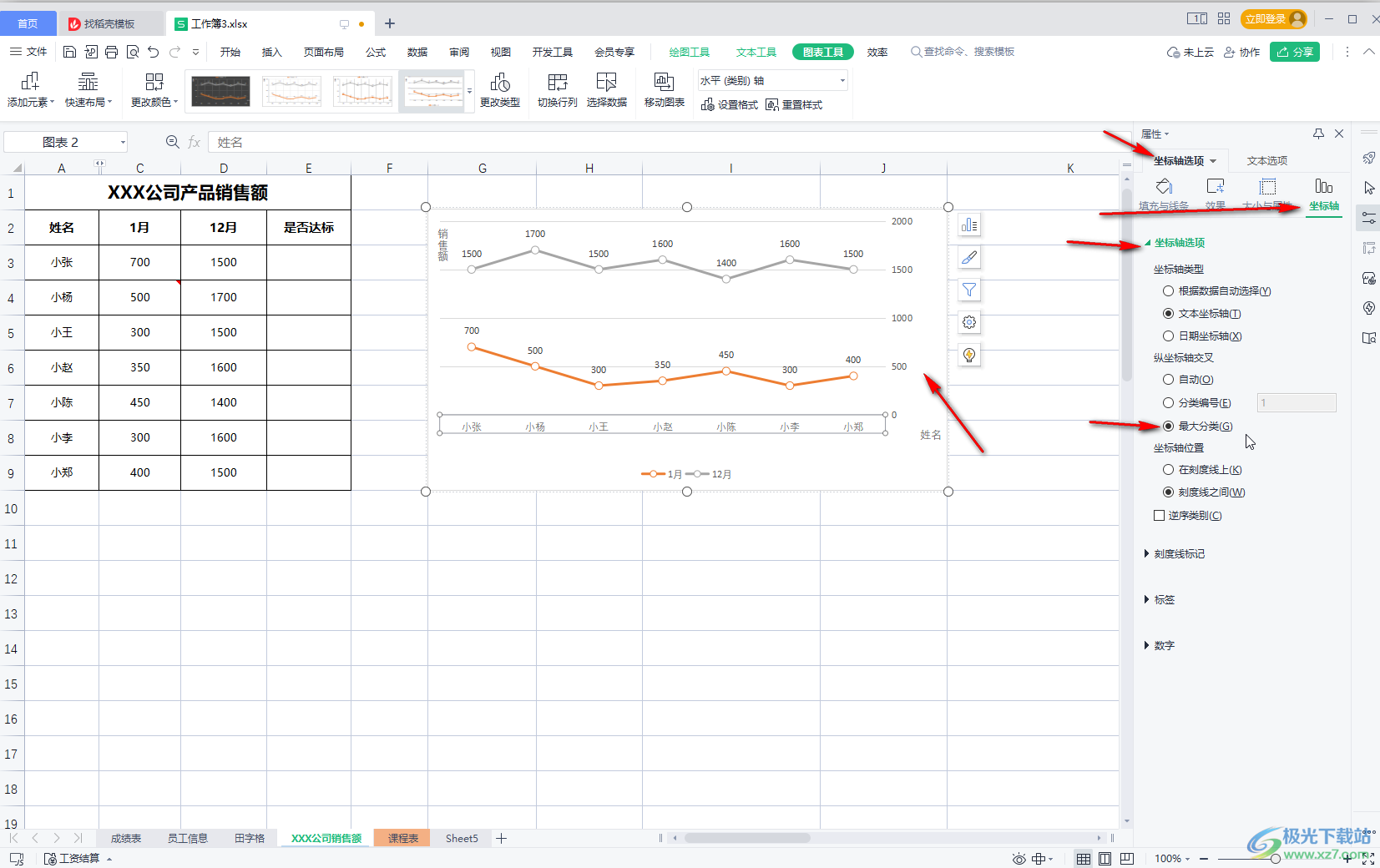
Task: Click the horizontal scrollbar of sheet
Action: (747, 838)
